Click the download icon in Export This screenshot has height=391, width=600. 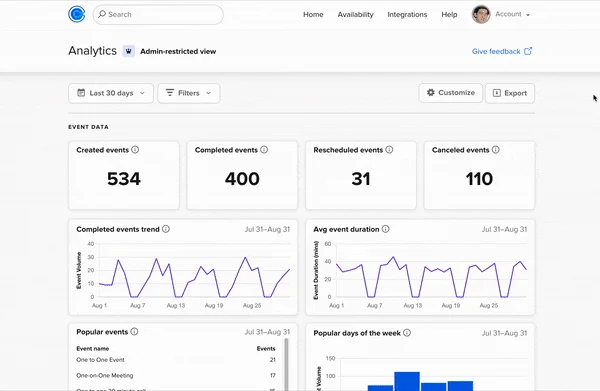(x=497, y=93)
